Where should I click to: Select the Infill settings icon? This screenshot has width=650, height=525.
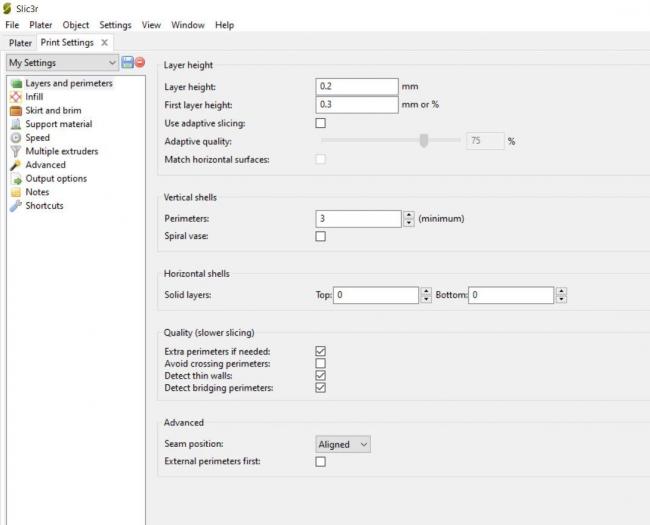[x=15, y=97]
